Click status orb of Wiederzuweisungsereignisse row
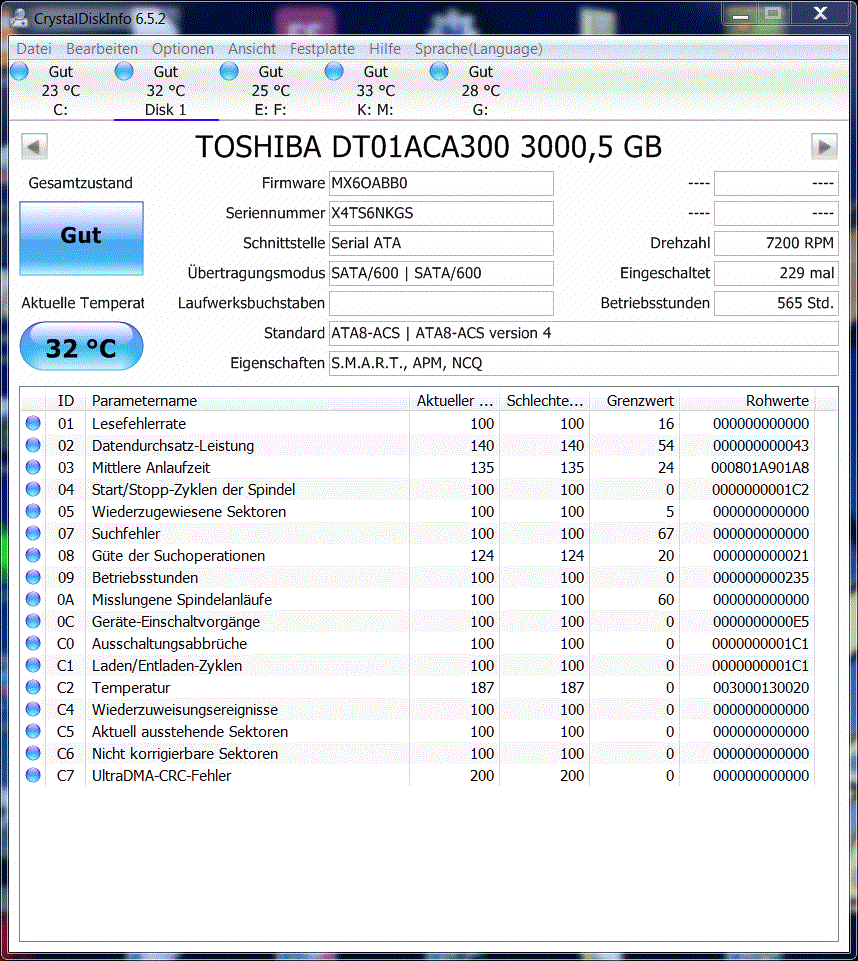This screenshot has width=858, height=961. click(x=33, y=710)
